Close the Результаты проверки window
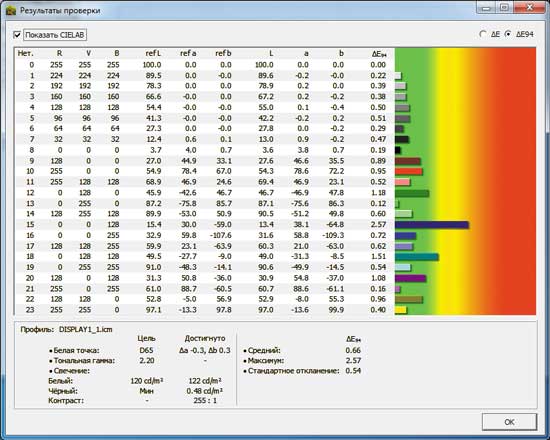Image resolution: width=550 pixels, height=440 pixels. [x=530, y=7]
